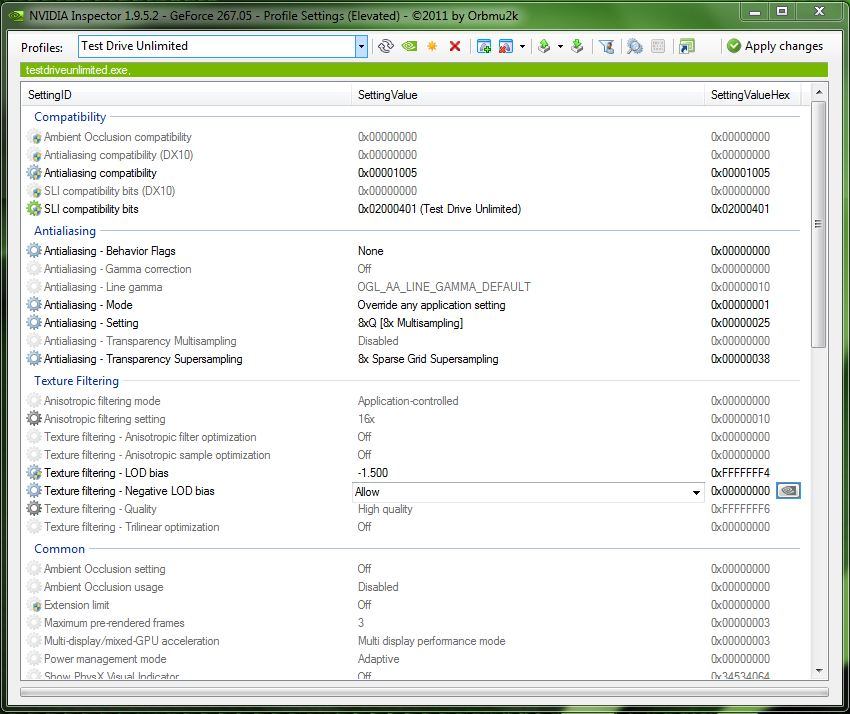Click the SettingValue column header
The image size is (850, 714).
[x=528, y=95]
